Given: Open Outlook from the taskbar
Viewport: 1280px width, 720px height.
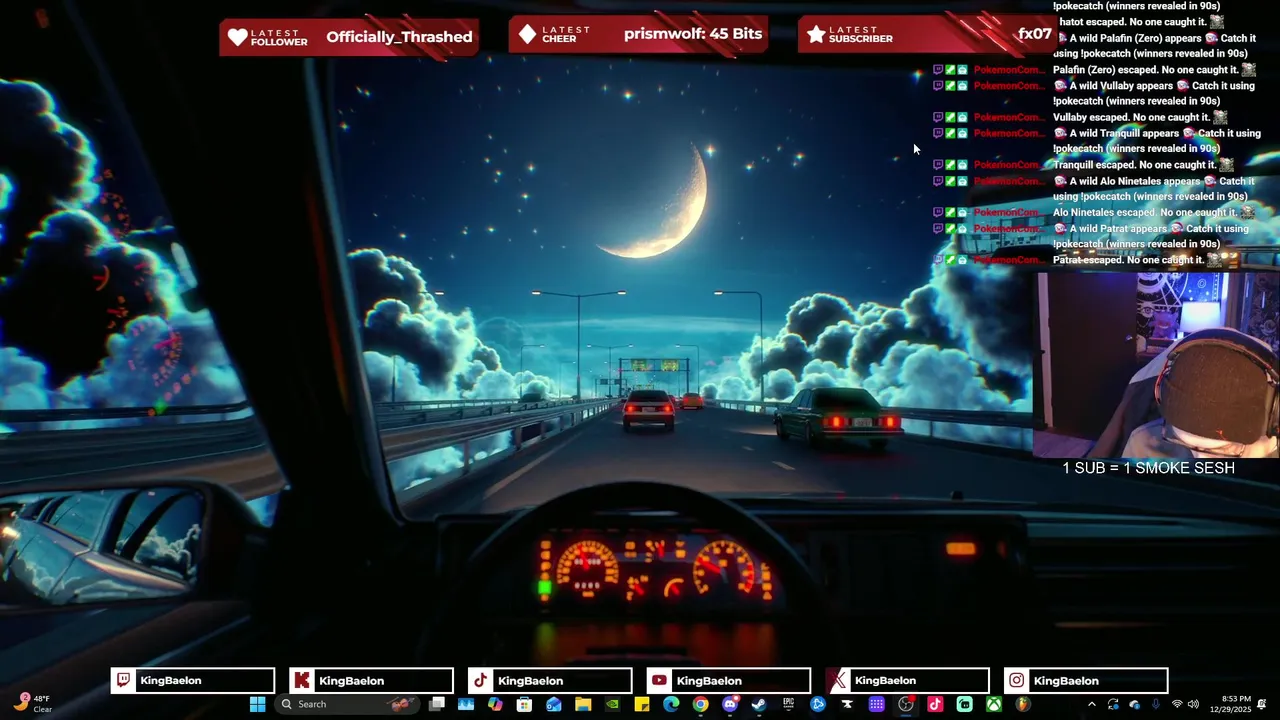Looking at the screenshot, I should (x=554, y=704).
